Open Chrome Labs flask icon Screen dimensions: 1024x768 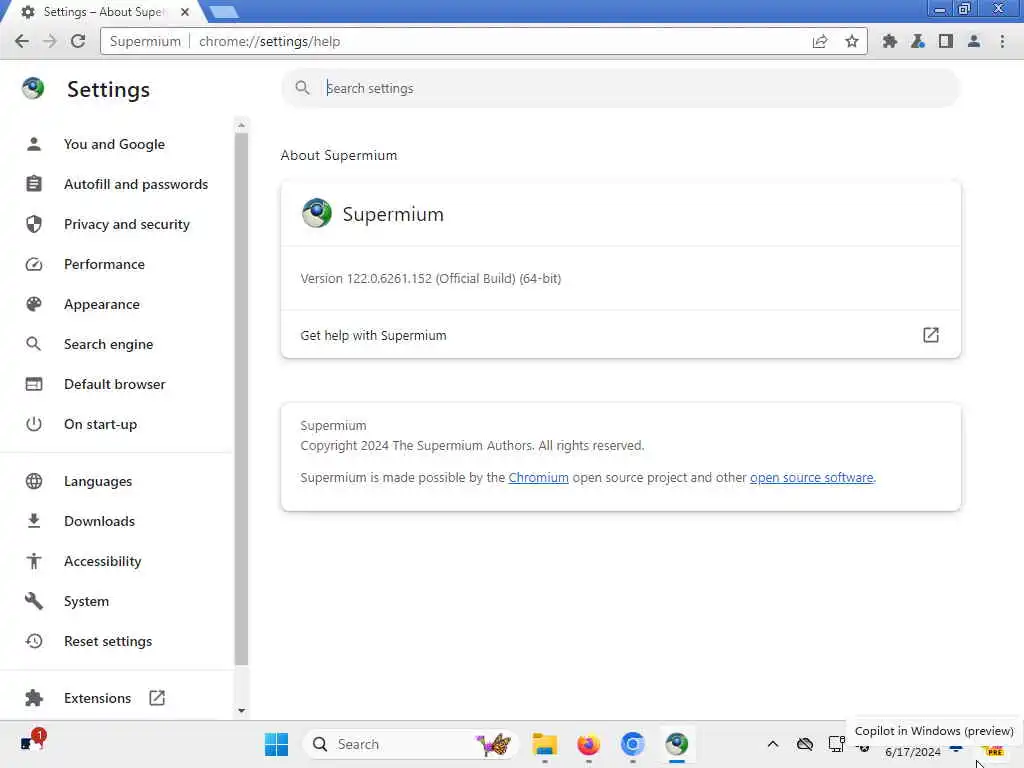pyautogui.click(x=918, y=41)
